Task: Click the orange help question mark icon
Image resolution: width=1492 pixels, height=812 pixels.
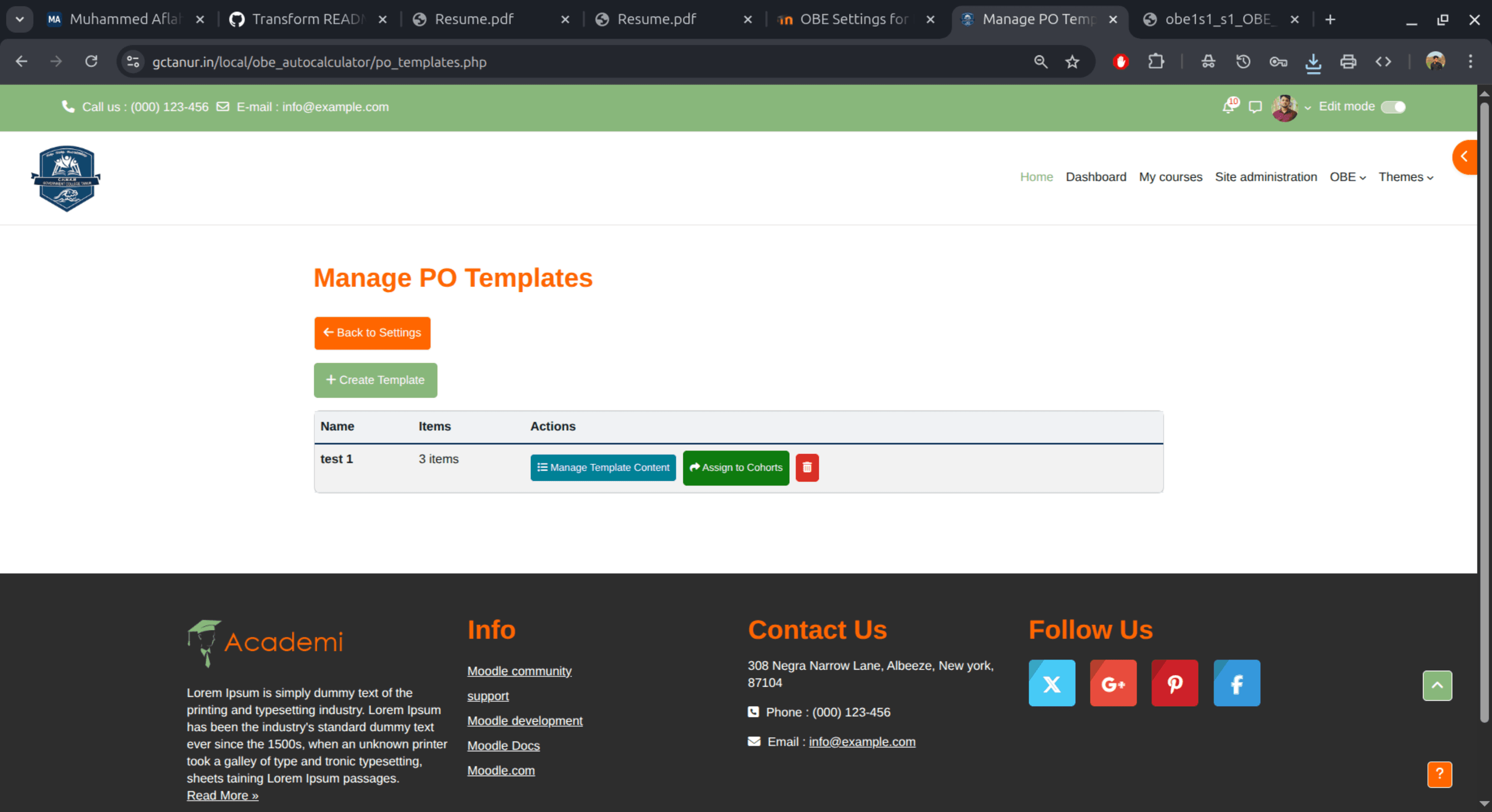Action: point(1439,774)
